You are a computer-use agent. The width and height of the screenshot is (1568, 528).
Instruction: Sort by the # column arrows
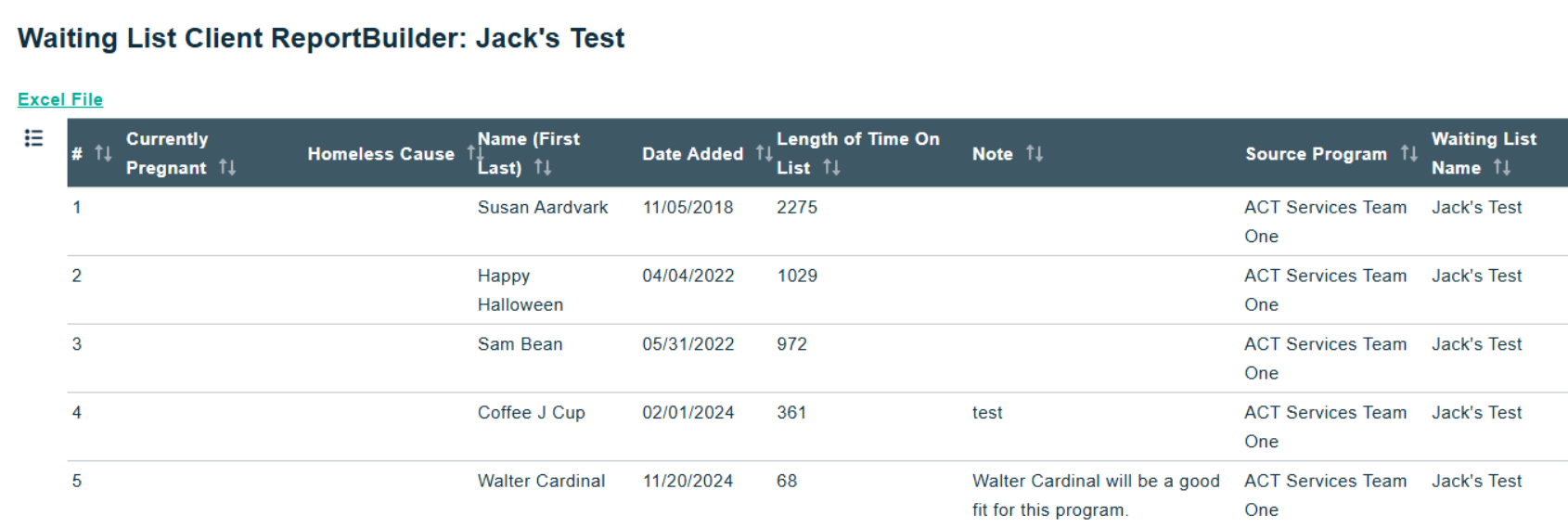(103, 153)
